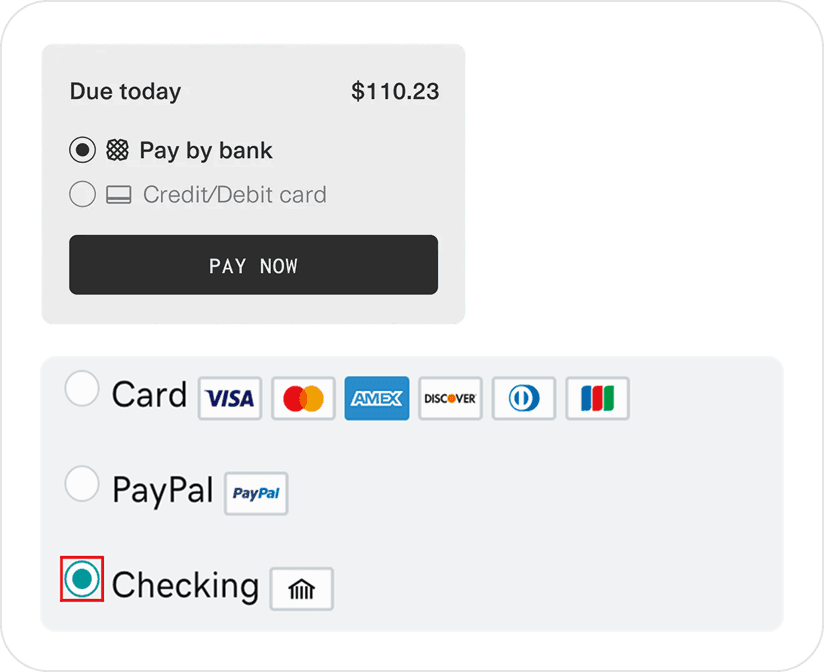The image size is (824, 672).
Task: Choose the PayPal radio button
Action: point(82,484)
